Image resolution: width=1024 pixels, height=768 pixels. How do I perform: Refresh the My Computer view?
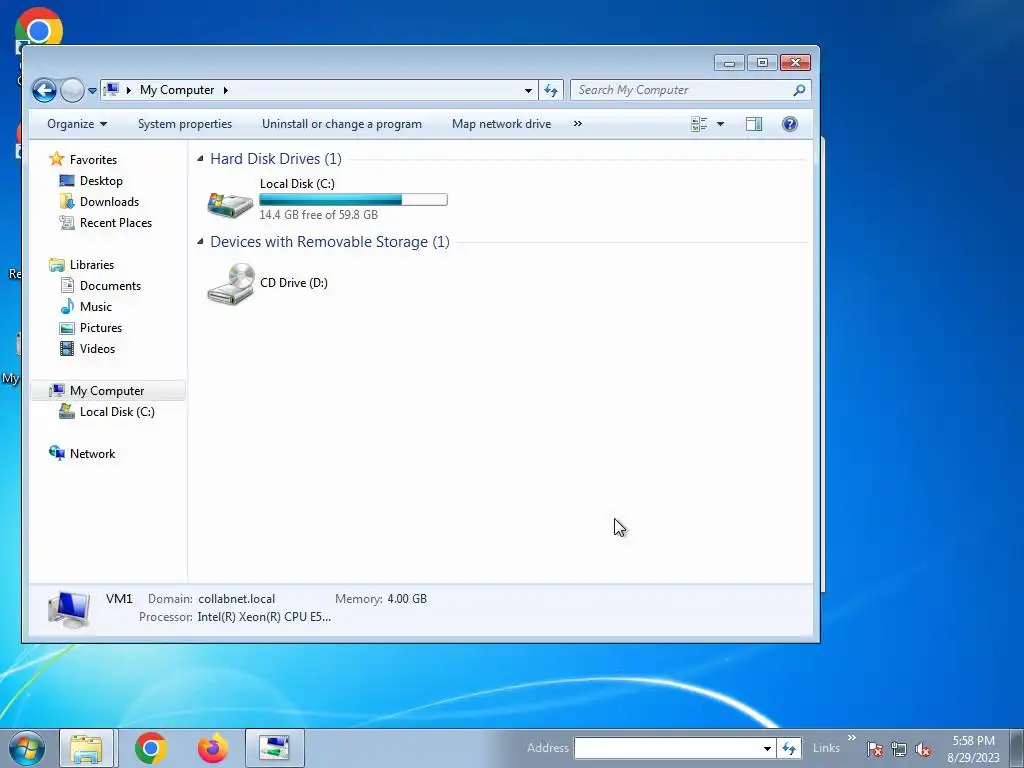551,90
